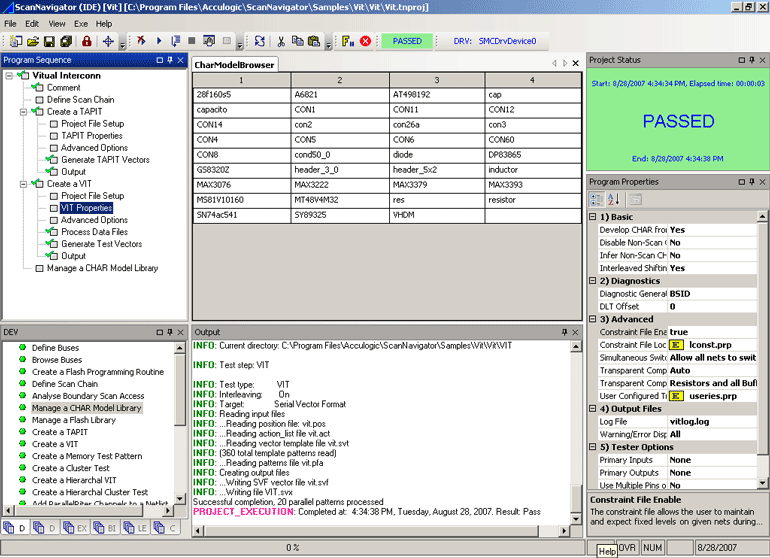Viewport: 770px width, 558px height.
Task: Click the red X run-arrow icon
Action: pyautogui.click(x=141, y=41)
